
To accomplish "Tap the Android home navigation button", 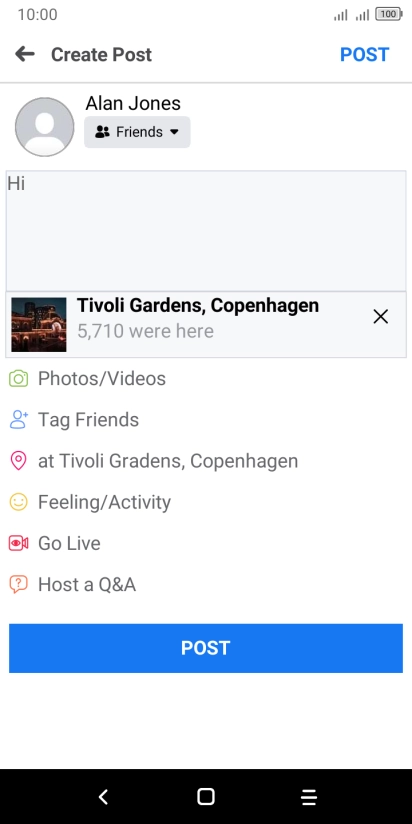I will click(206, 797).
